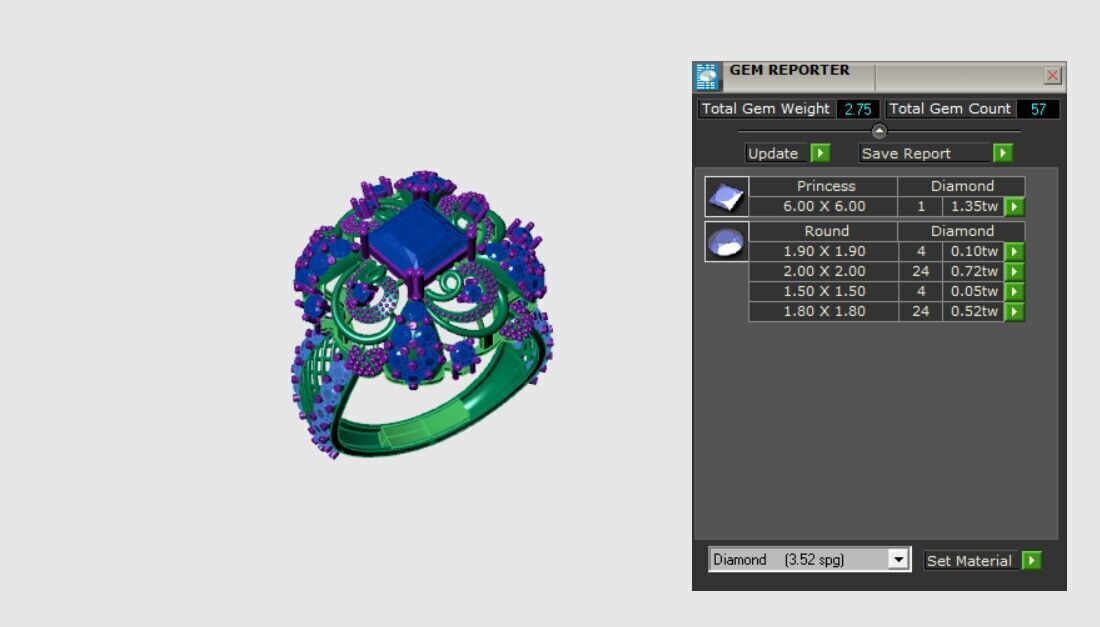The image size is (1100, 627).
Task: Click the 1.35tw weight cell
Action: 974,207
